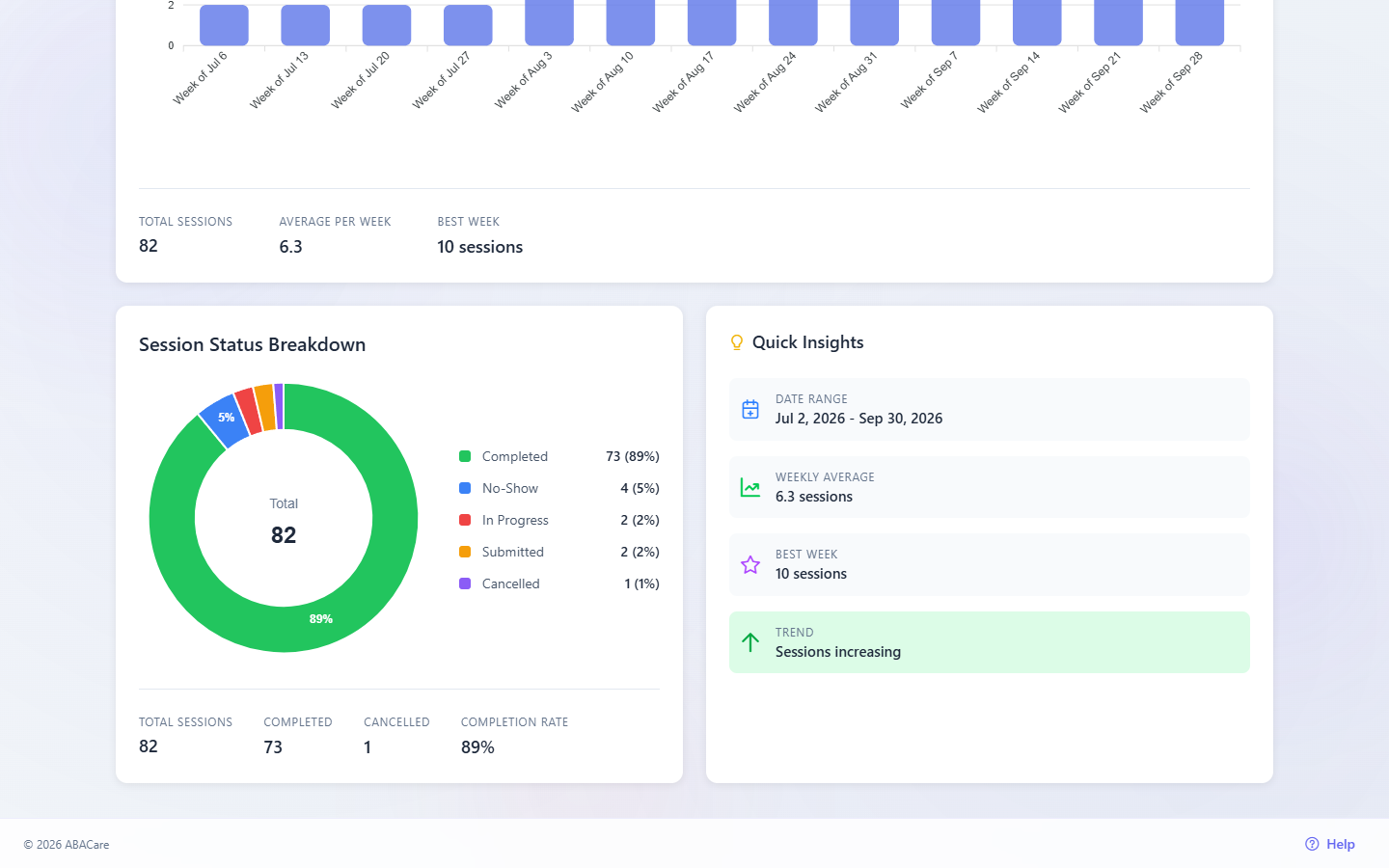This screenshot has width=1389, height=868.
Task: Click the Quick Insights lightbulb icon
Action: point(737,342)
